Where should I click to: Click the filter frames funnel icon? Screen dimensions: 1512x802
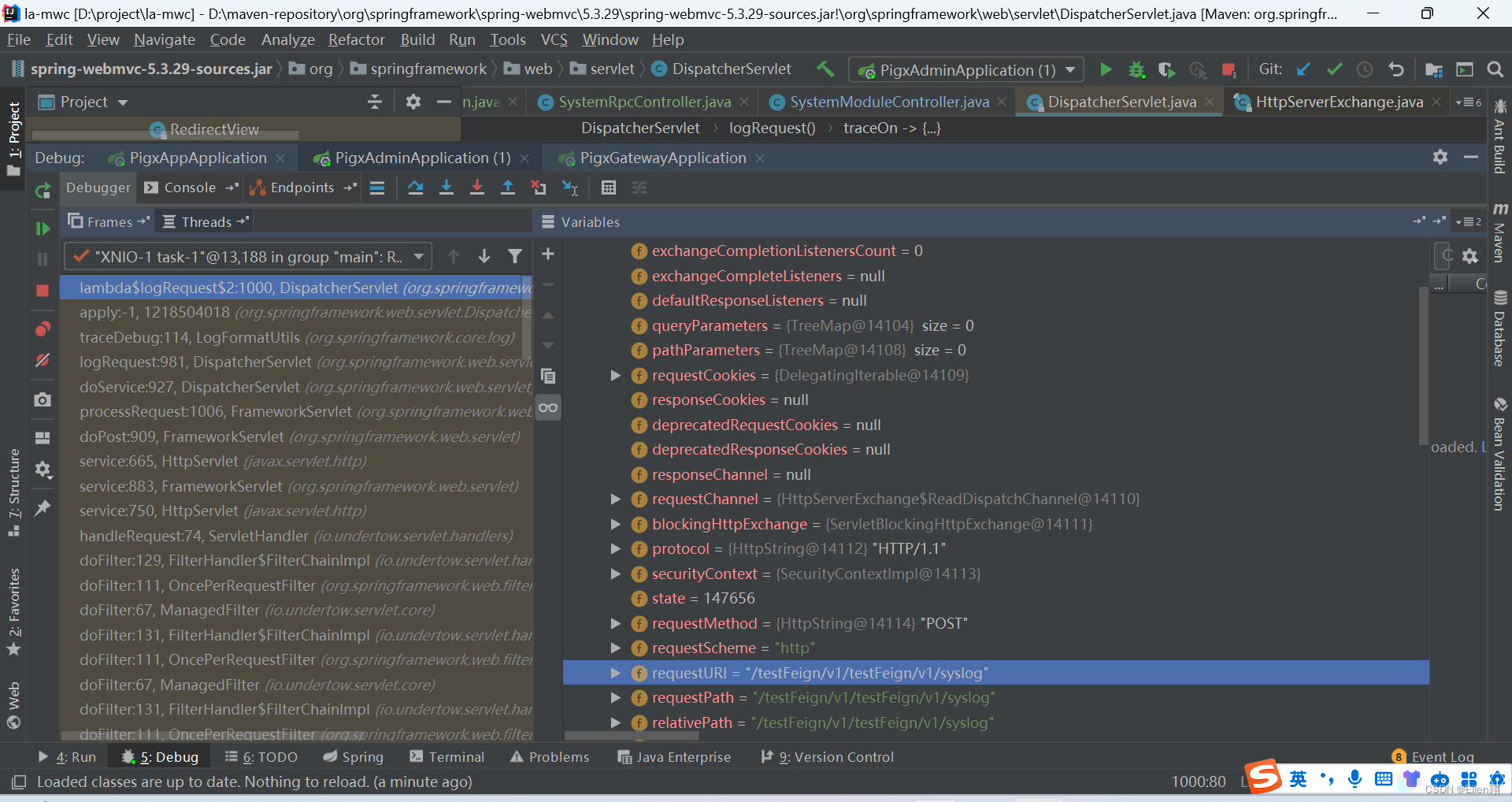tap(515, 256)
